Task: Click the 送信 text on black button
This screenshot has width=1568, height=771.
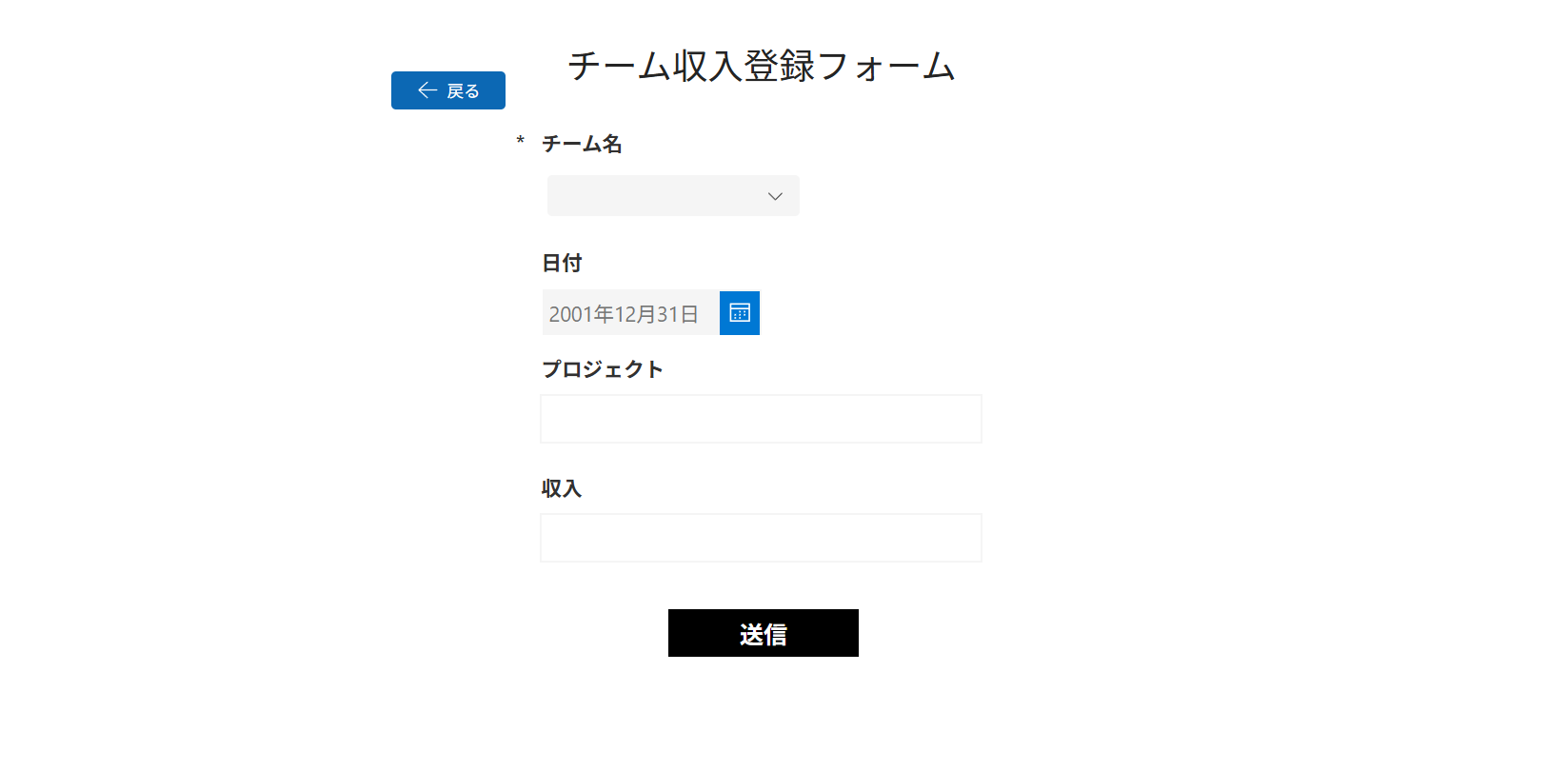Action: (764, 634)
